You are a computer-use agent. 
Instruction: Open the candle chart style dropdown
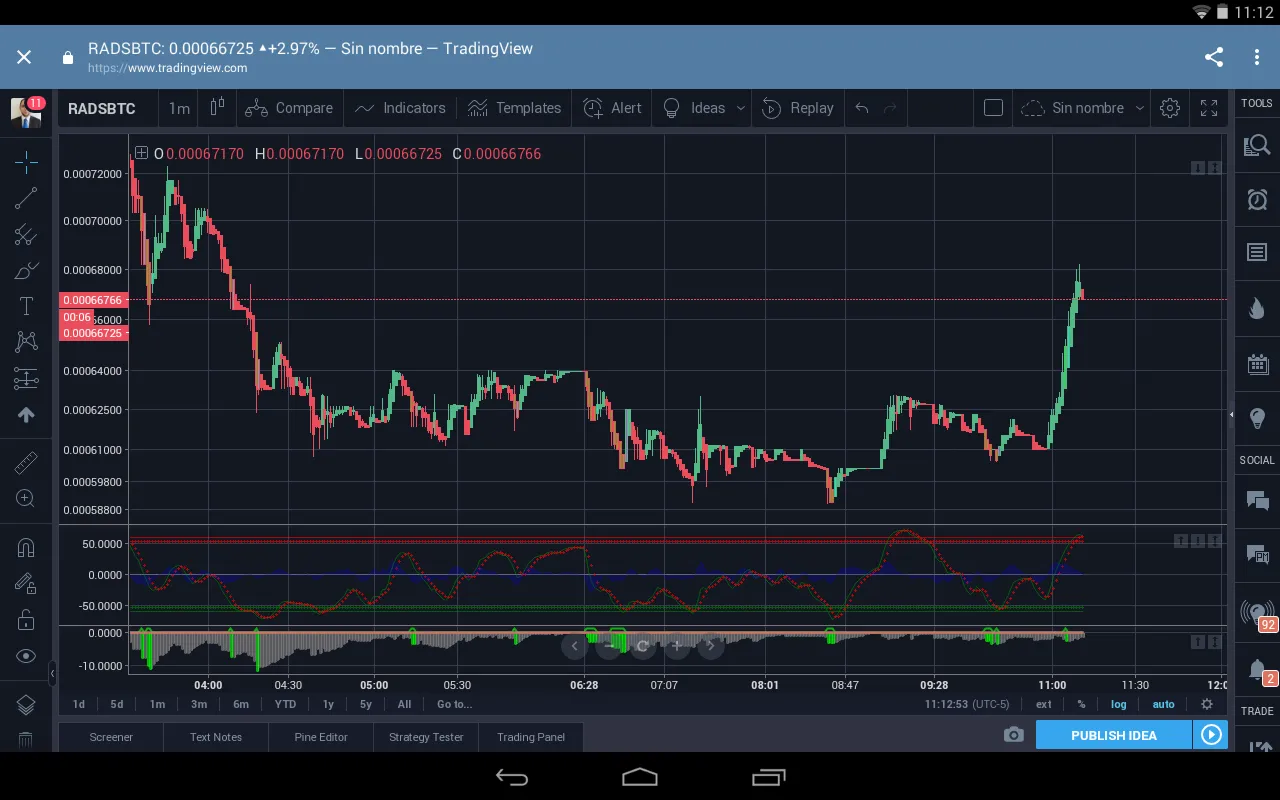pos(217,108)
